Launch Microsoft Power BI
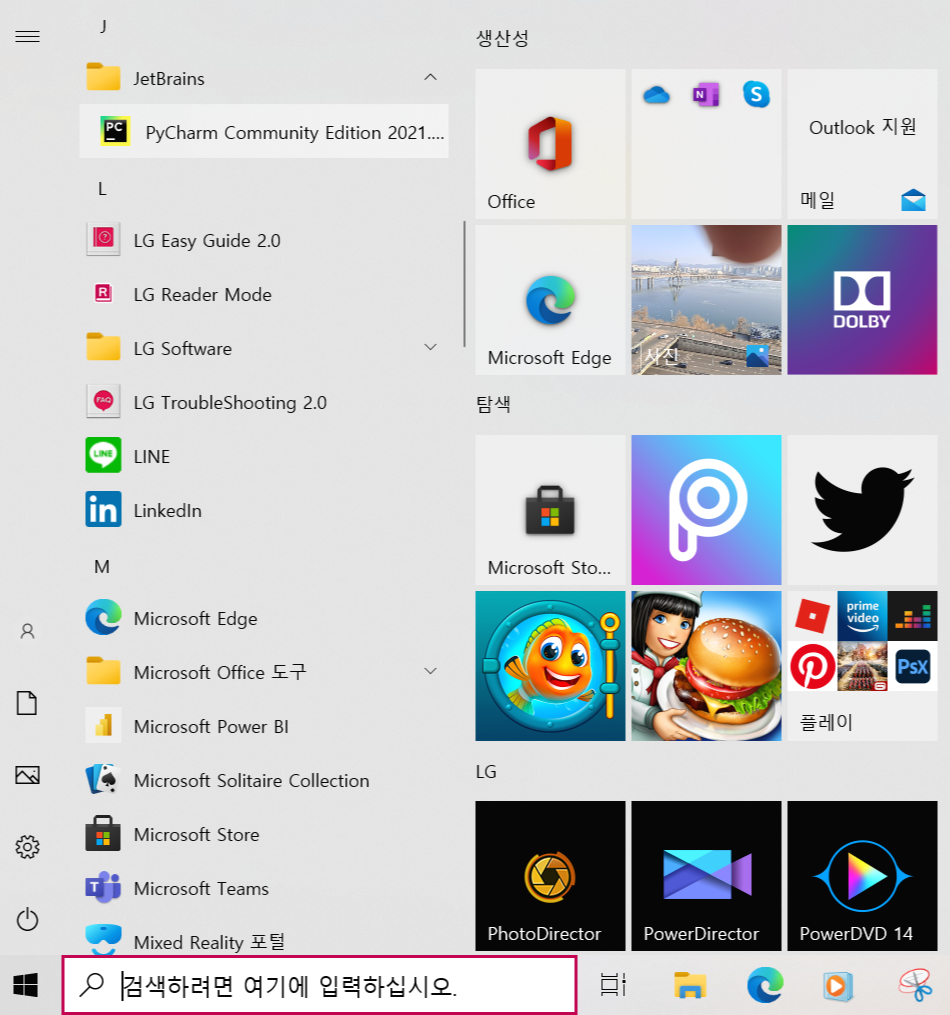950x1015 pixels. (x=264, y=726)
